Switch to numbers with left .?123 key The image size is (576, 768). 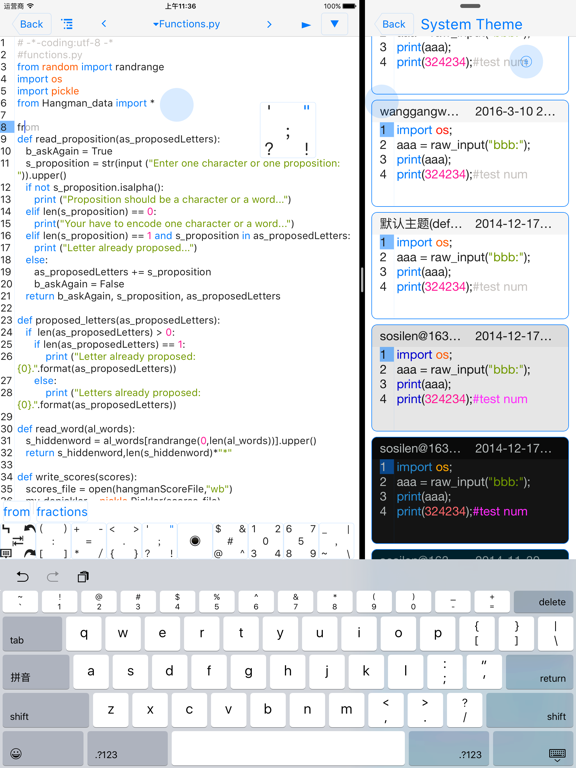(x=127, y=749)
